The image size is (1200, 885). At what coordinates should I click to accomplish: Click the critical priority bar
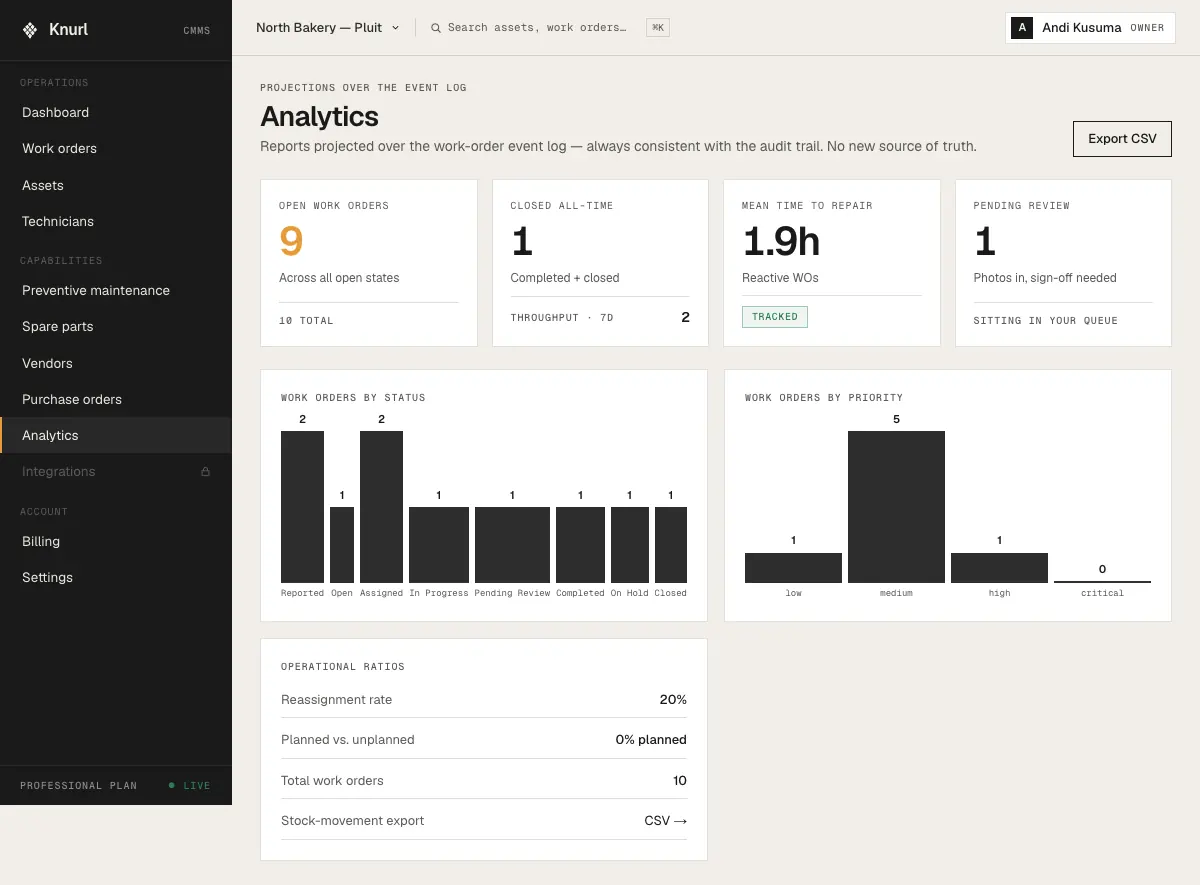click(x=1102, y=581)
